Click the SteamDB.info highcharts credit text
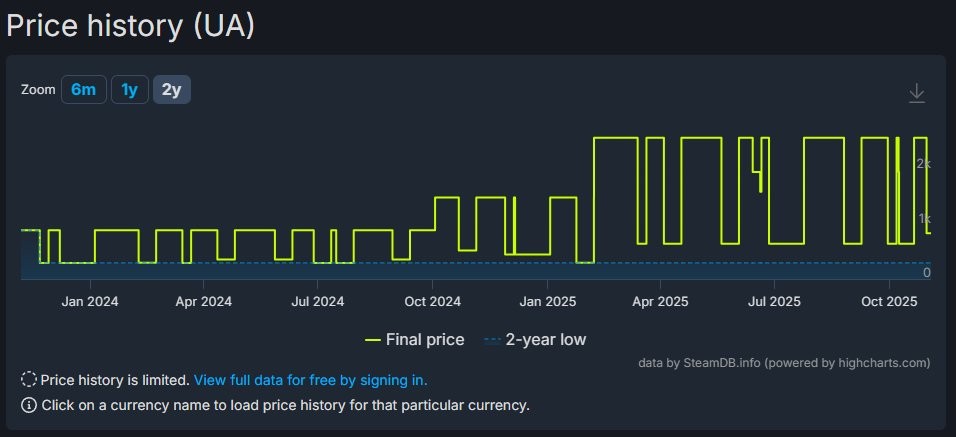956x437 pixels. (784, 362)
